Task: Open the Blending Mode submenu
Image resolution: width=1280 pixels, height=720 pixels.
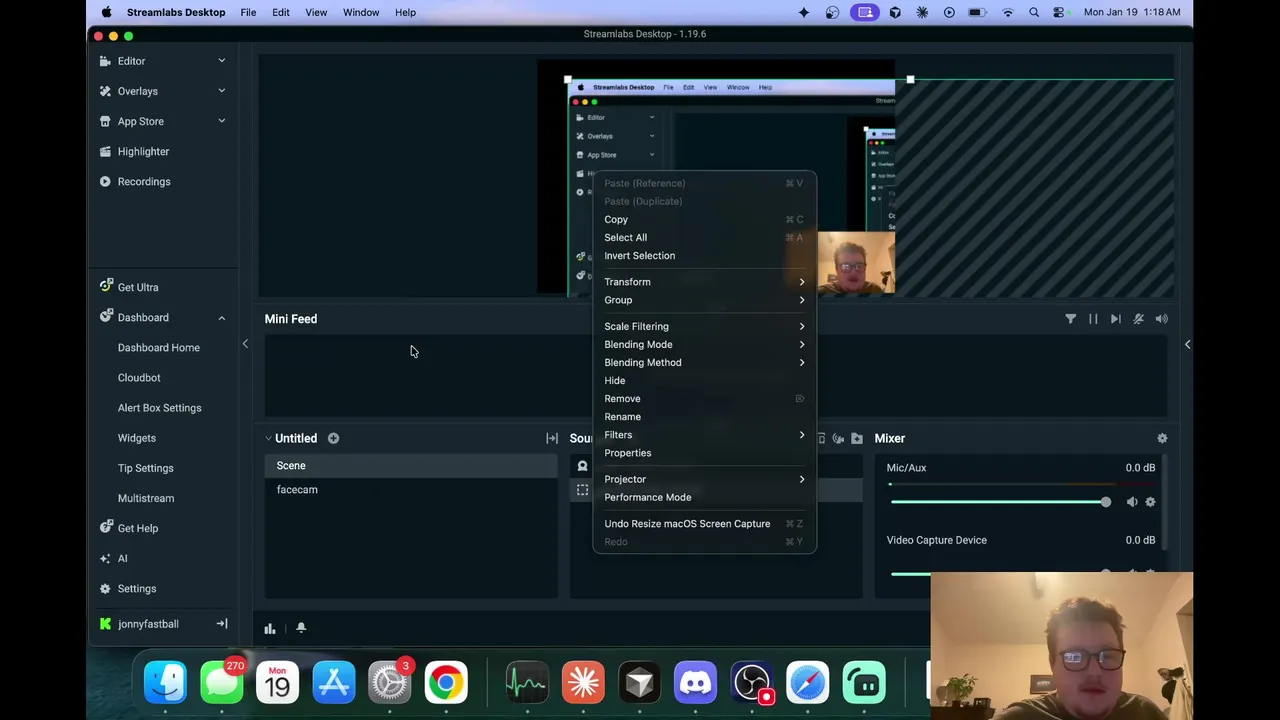Action: pos(704,344)
